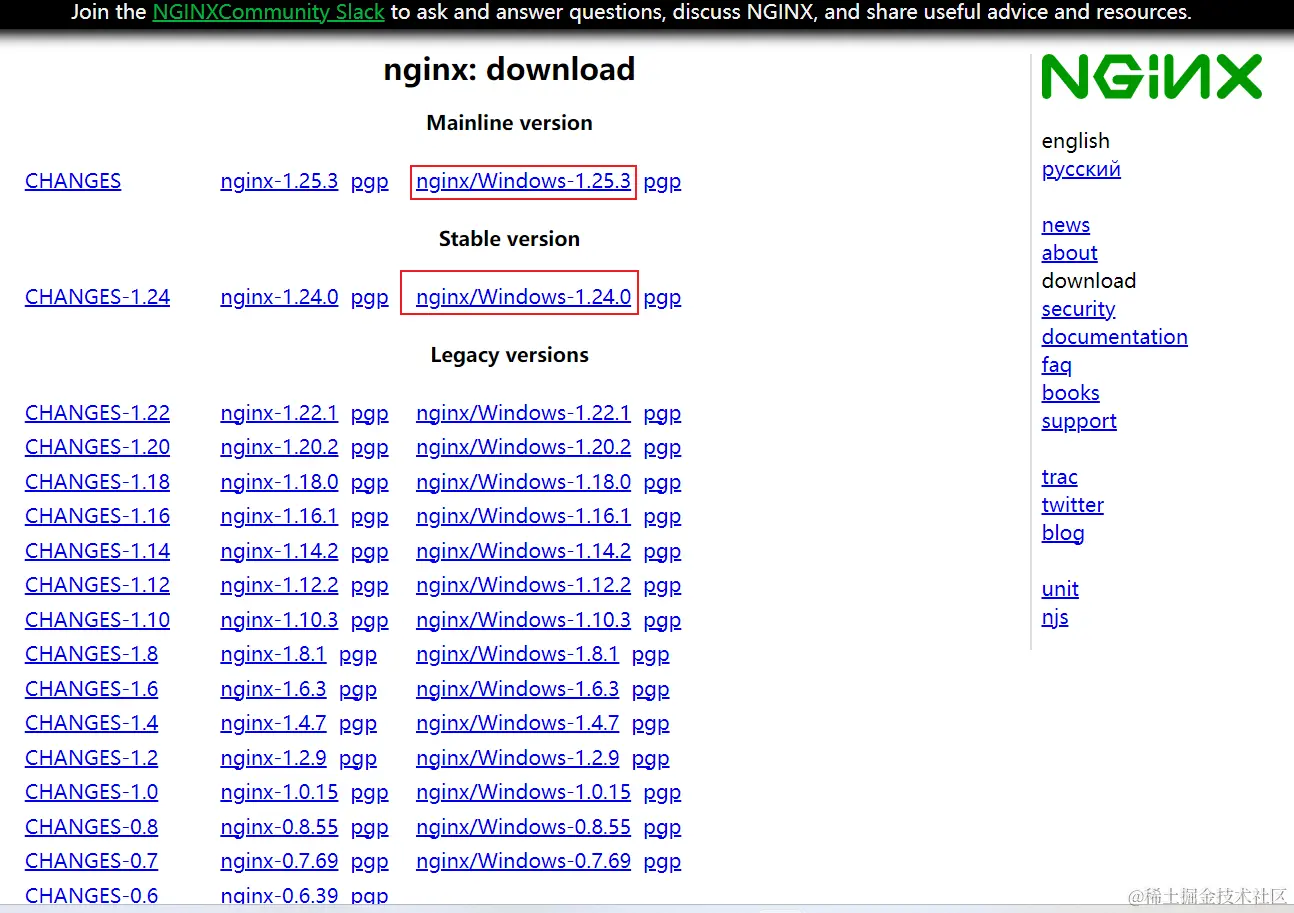This screenshot has width=1294, height=913.
Task: Download nginx-1.8.1 source
Action: (273, 654)
